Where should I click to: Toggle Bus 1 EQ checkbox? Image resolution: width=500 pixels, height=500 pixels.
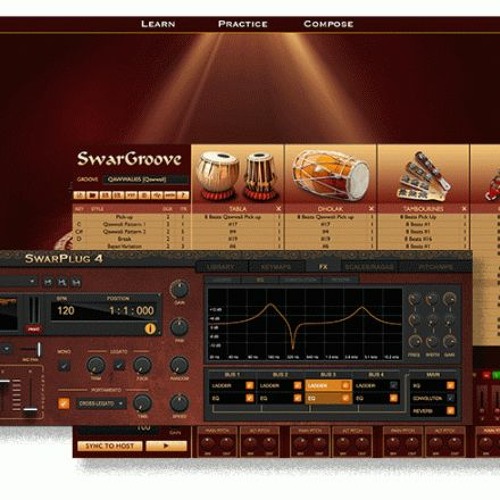(x=249, y=398)
